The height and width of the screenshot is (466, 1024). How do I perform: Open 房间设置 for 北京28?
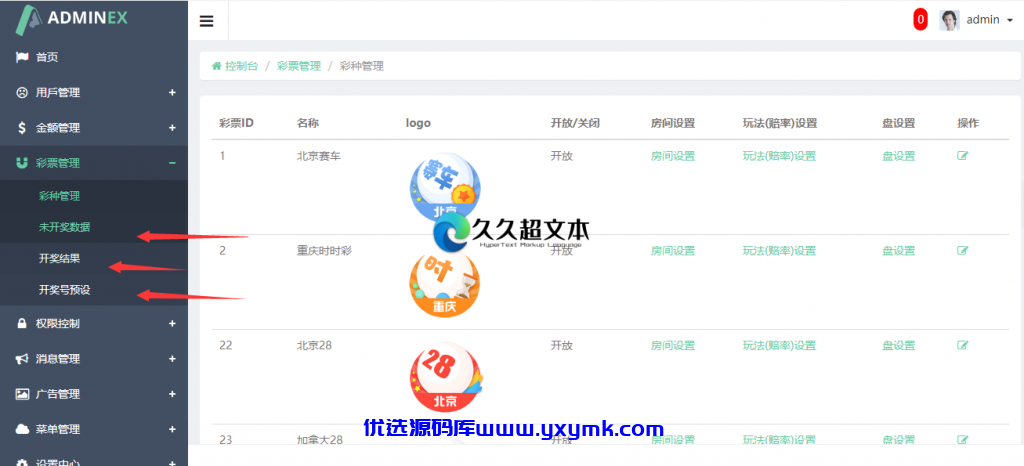click(x=673, y=345)
